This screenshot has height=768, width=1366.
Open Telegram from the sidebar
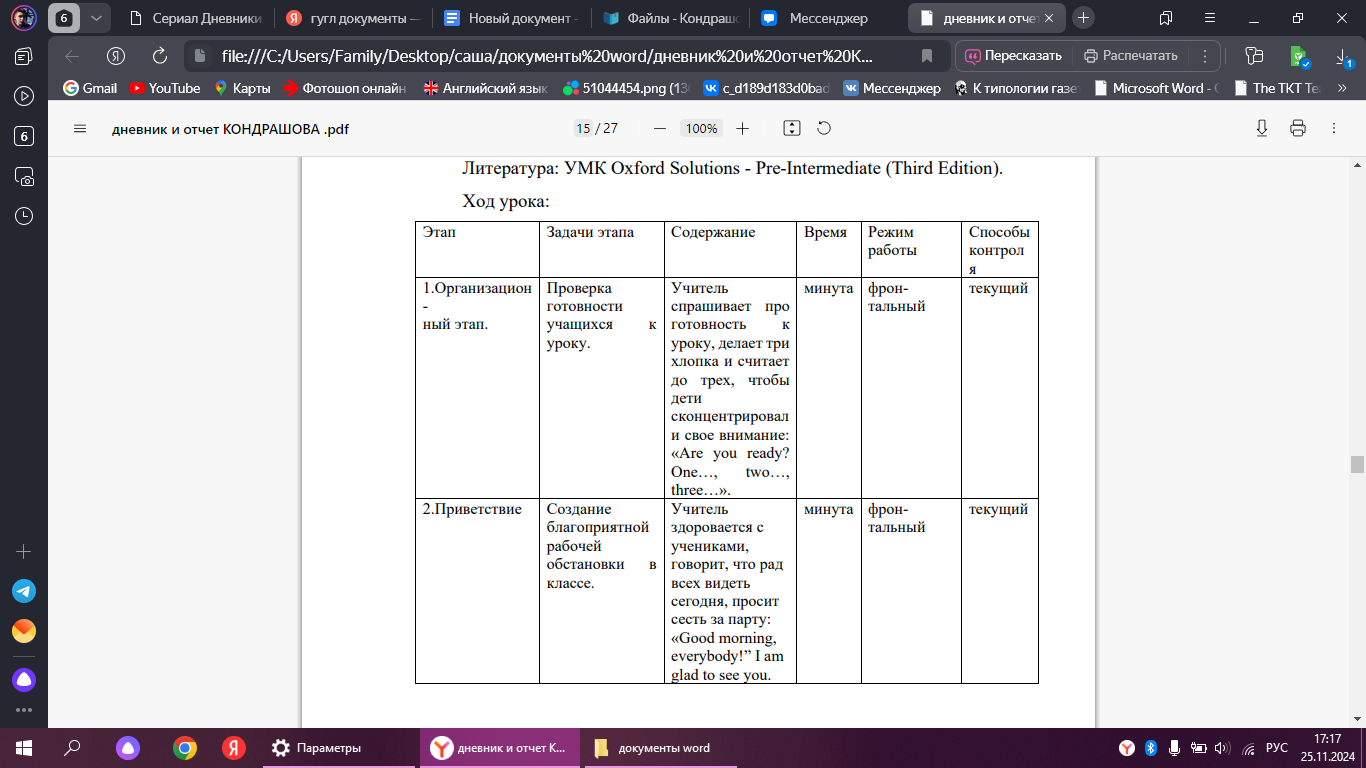click(24, 591)
